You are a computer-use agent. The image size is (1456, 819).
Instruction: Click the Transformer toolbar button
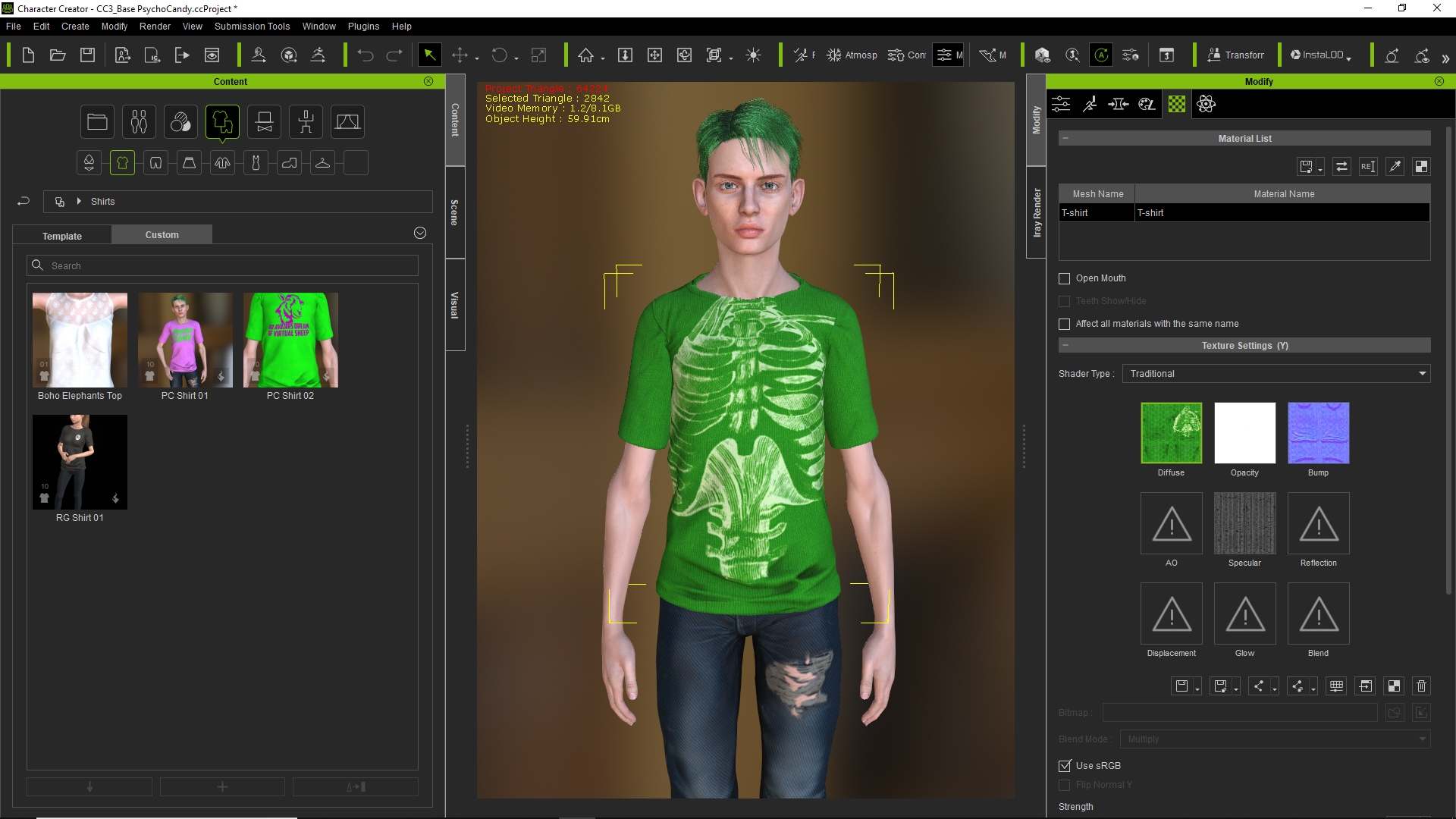1235,55
